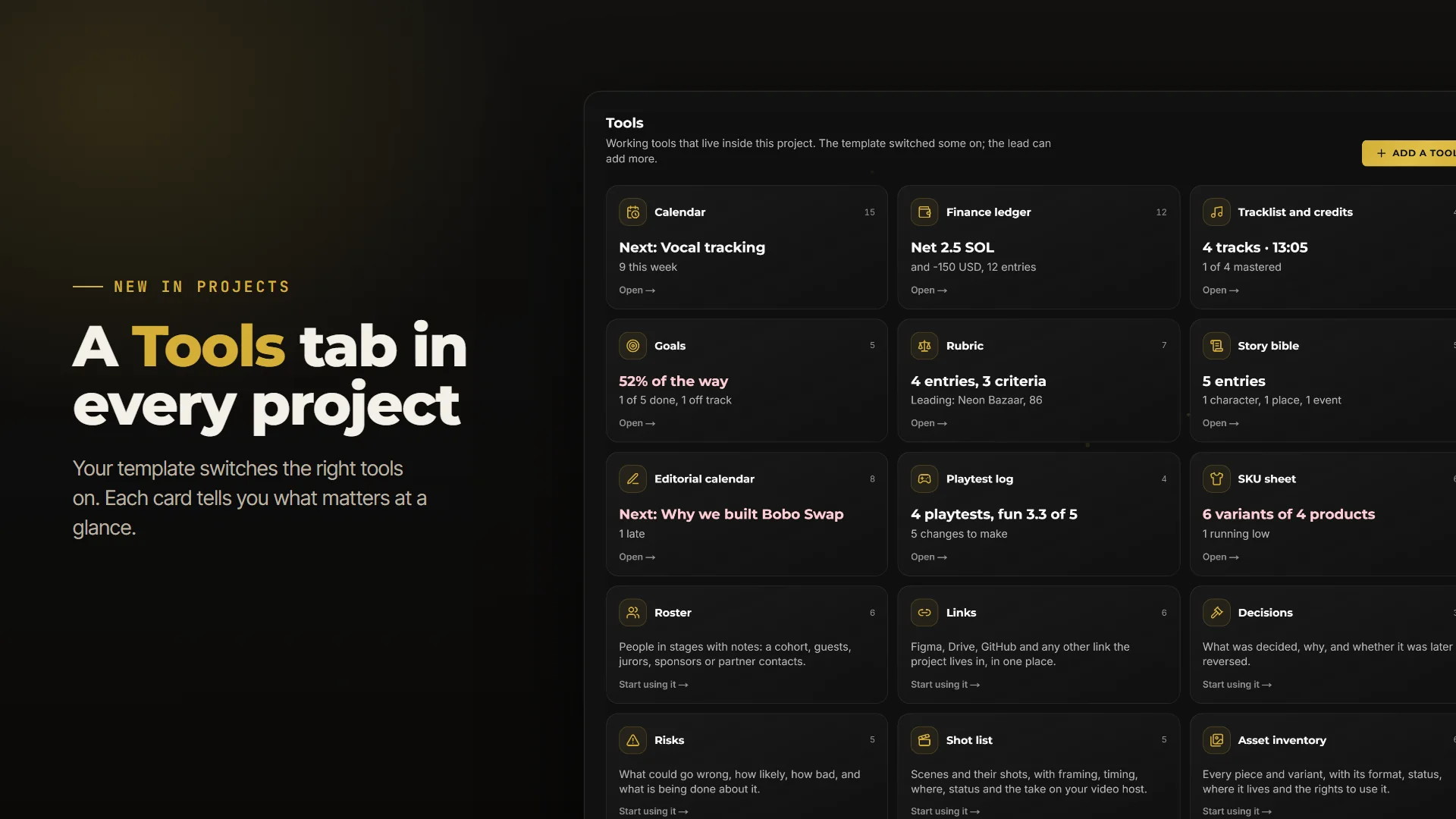1456x819 pixels.
Task: Start using the Shot list tool
Action: tap(946, 811)
